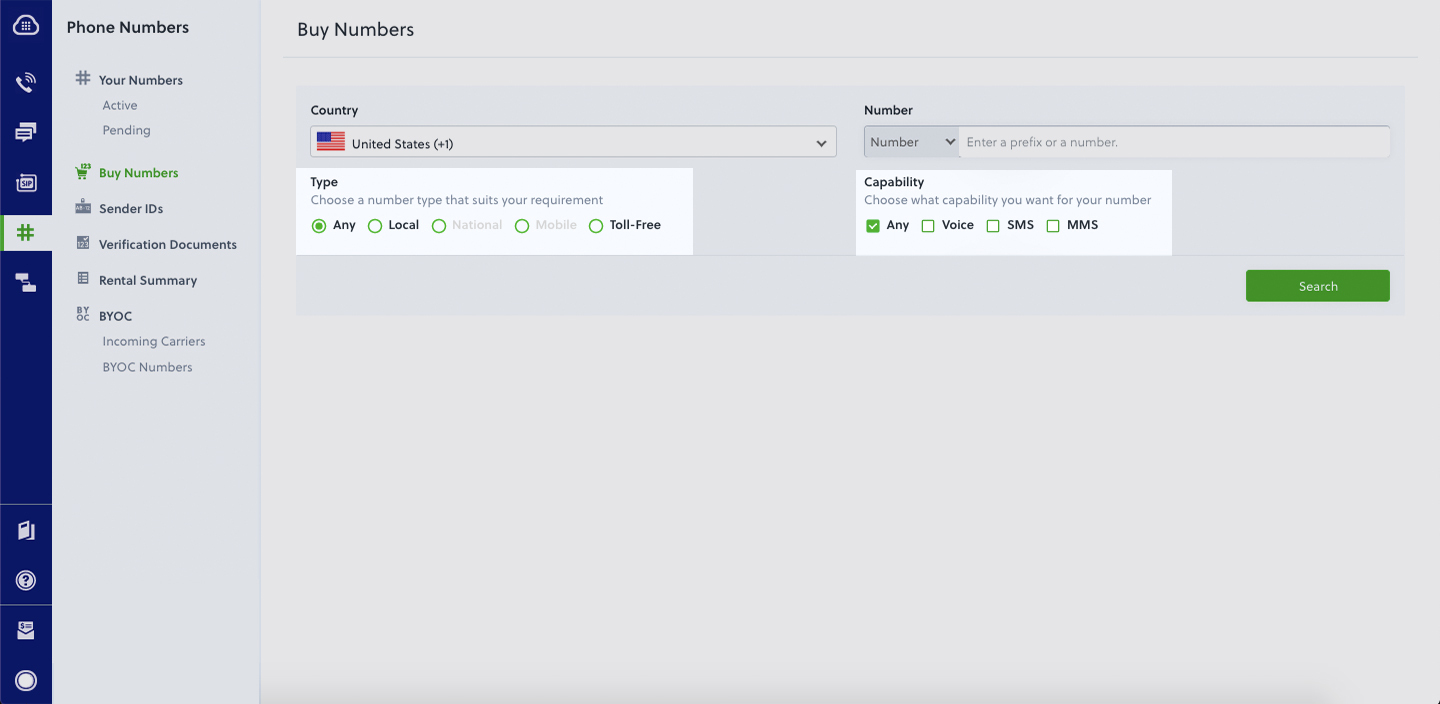
Task: Click the prefix or number input field
Action: click(x=1173, y=142)
